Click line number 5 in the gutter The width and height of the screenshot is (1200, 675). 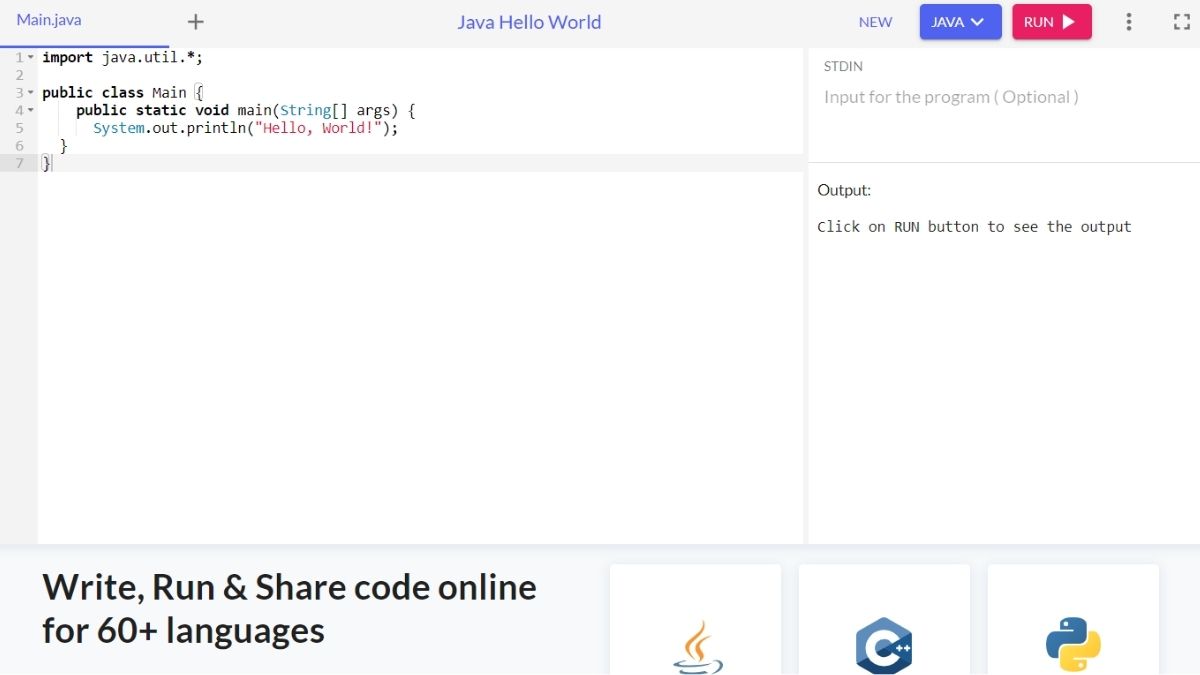19,128
